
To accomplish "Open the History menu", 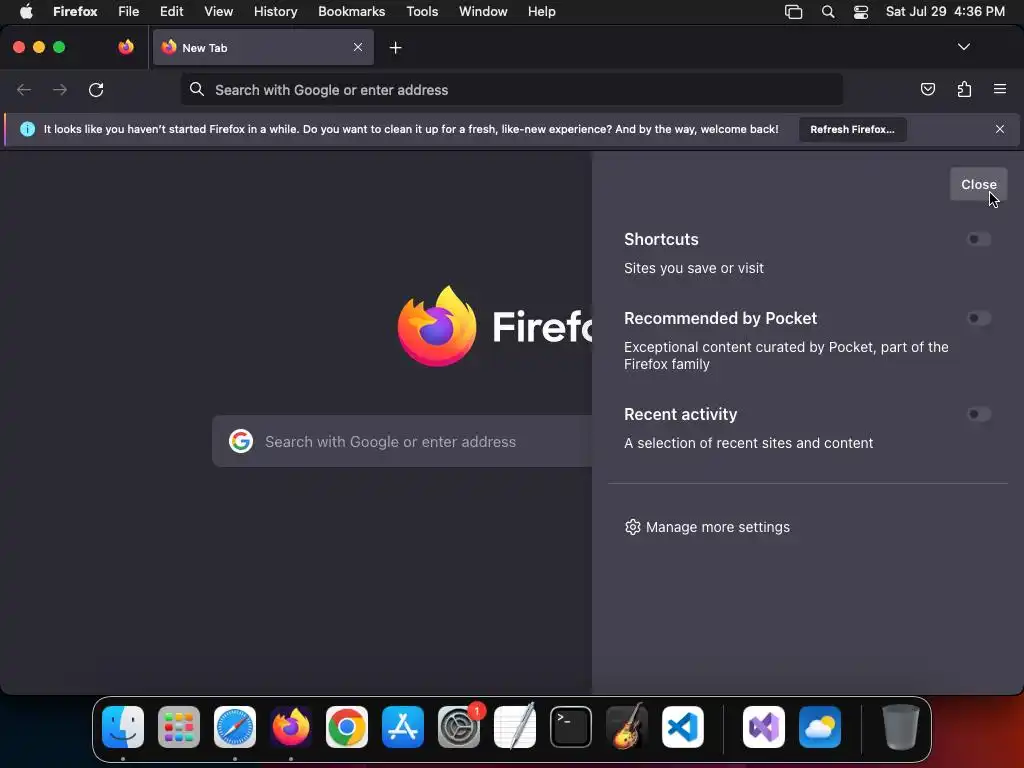I will point(276,12).
